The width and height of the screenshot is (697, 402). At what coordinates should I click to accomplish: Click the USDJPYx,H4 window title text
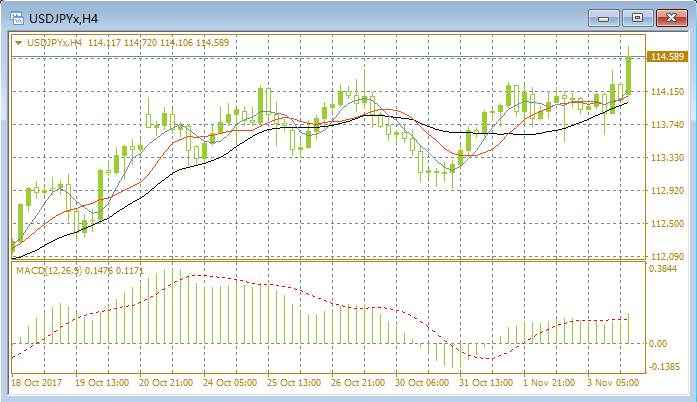coord(63,19)
